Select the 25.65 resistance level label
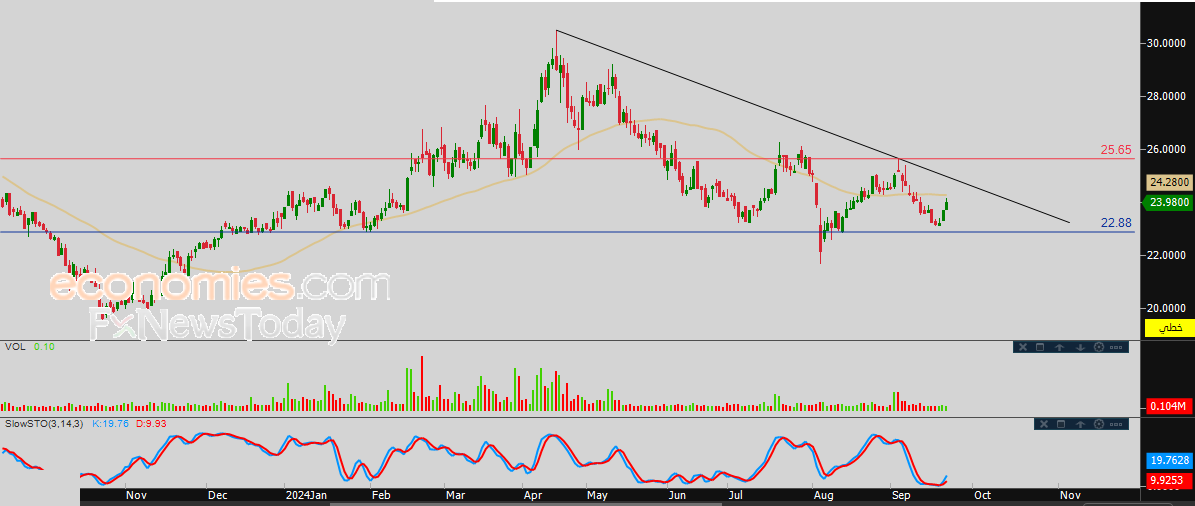This screenshot has width=1195, height=506. point(1117,150)
